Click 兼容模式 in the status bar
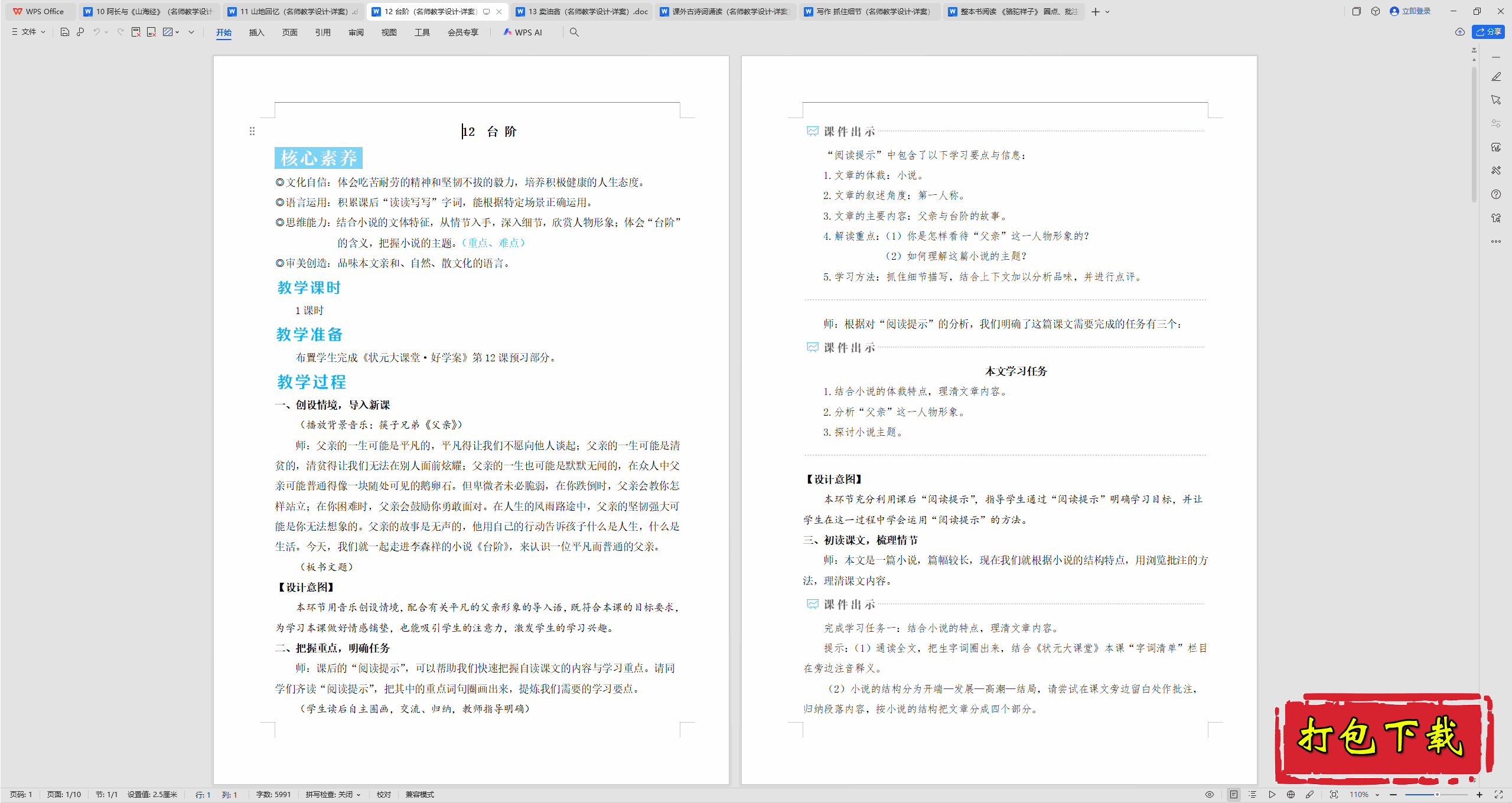The image size is (1512, 803). tap(420, 795)
